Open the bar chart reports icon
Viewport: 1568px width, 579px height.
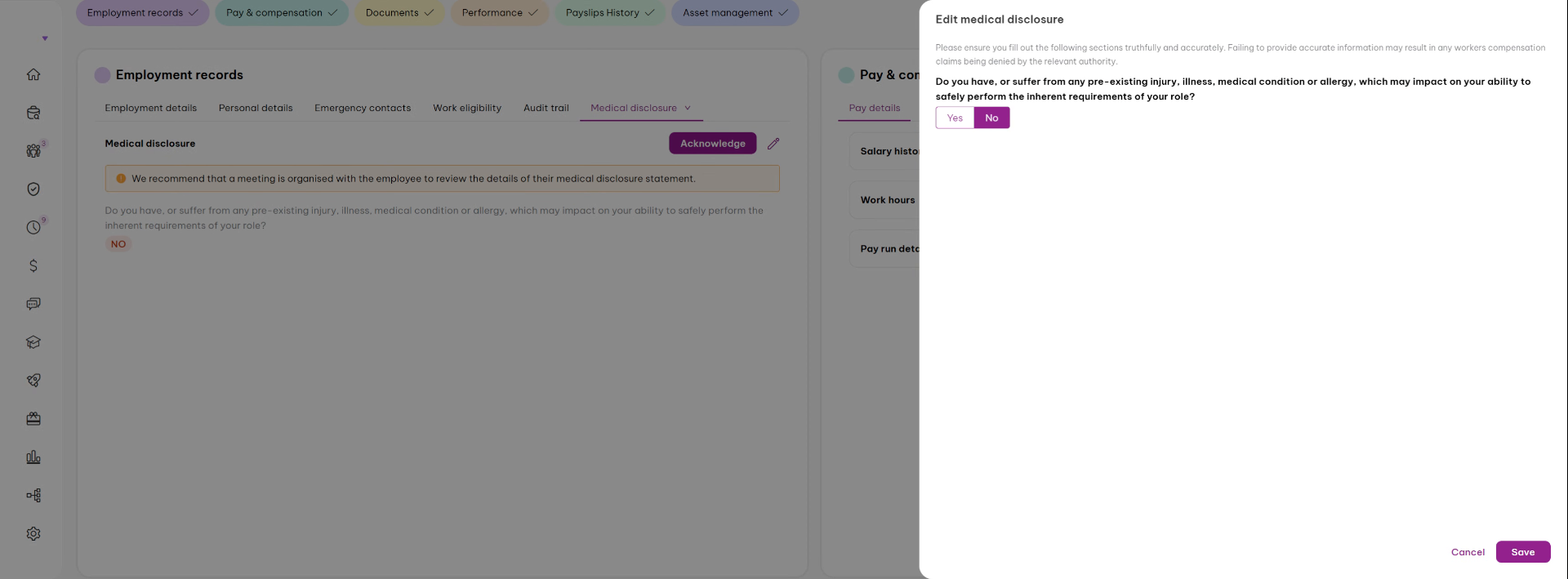[x=33, y=457]
